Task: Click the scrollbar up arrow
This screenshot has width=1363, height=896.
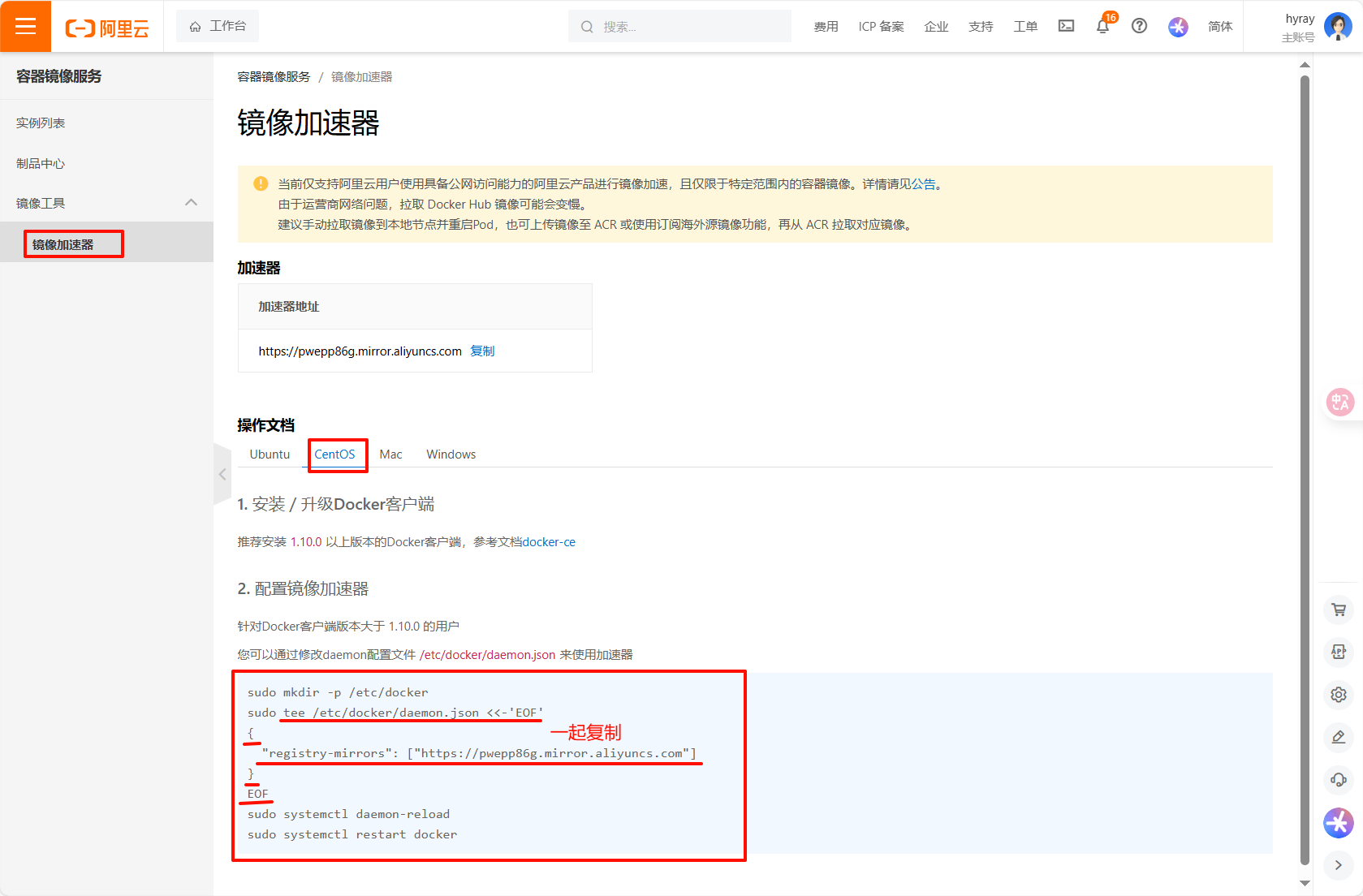Action: point(1305,64)
